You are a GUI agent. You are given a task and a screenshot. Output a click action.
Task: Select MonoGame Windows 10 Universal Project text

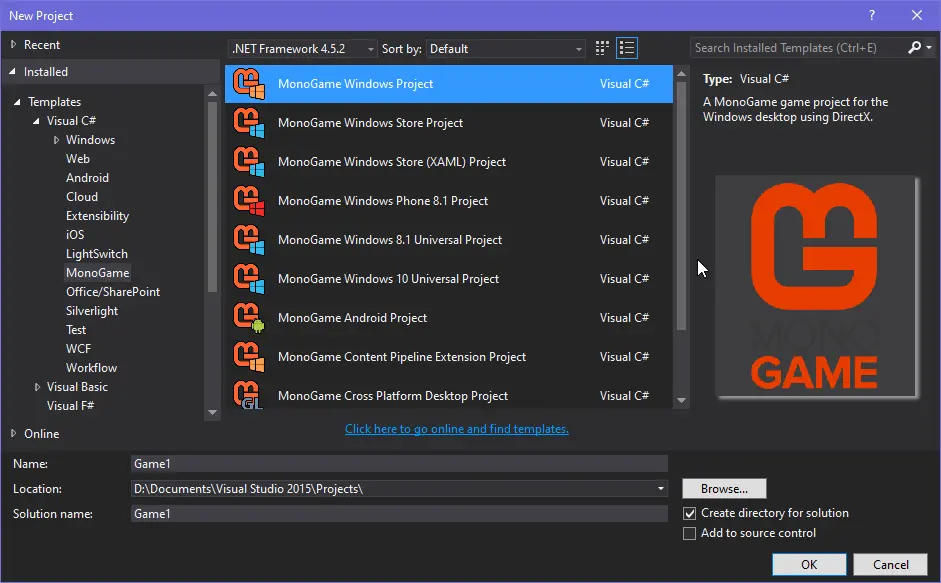[x=388, y=279]
